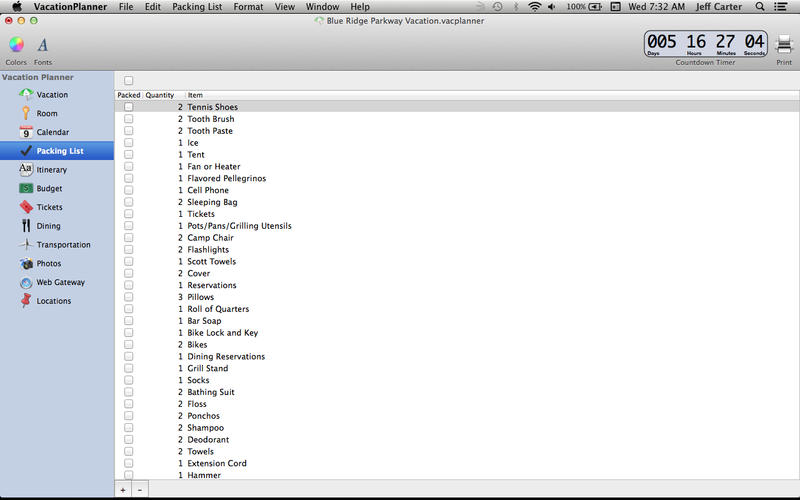Mark Cell Phone as packed
800x500 pixels.
coord(129,190)
